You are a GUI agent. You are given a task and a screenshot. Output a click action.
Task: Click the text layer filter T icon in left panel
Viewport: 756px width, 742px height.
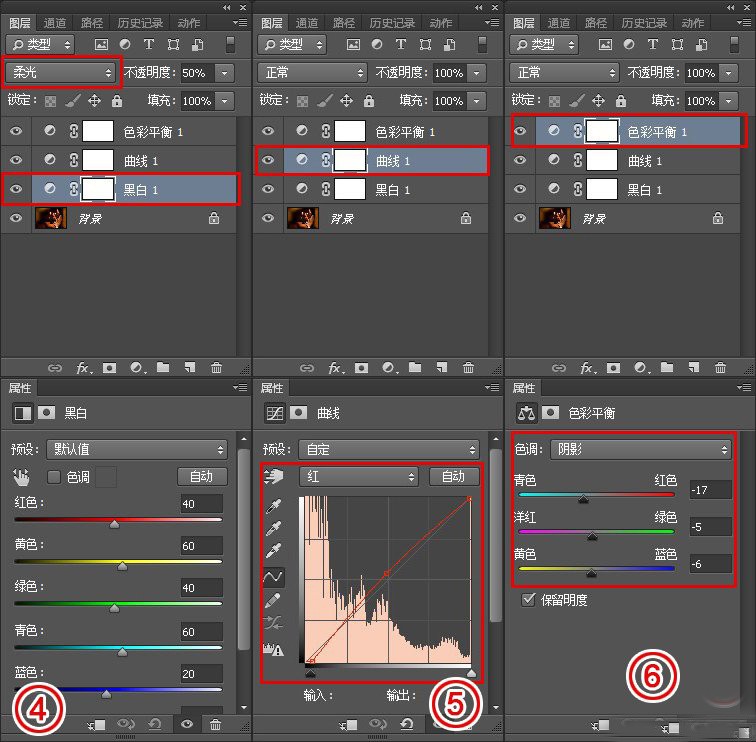click(149, 44)
